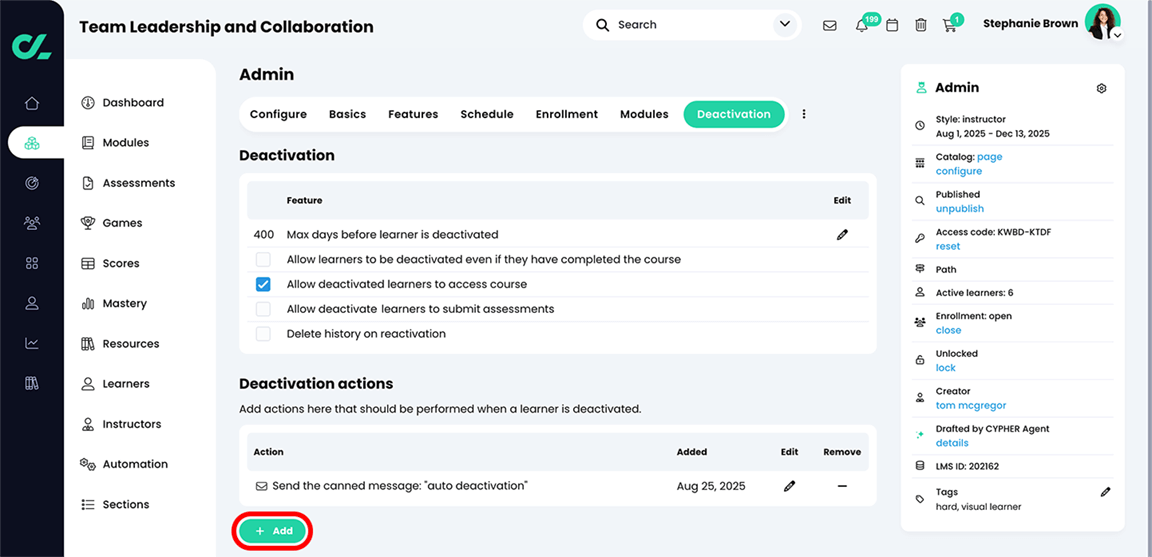Uncheck Allow deactivated learners to access course

pyautogui.click(x=263, y=284)
